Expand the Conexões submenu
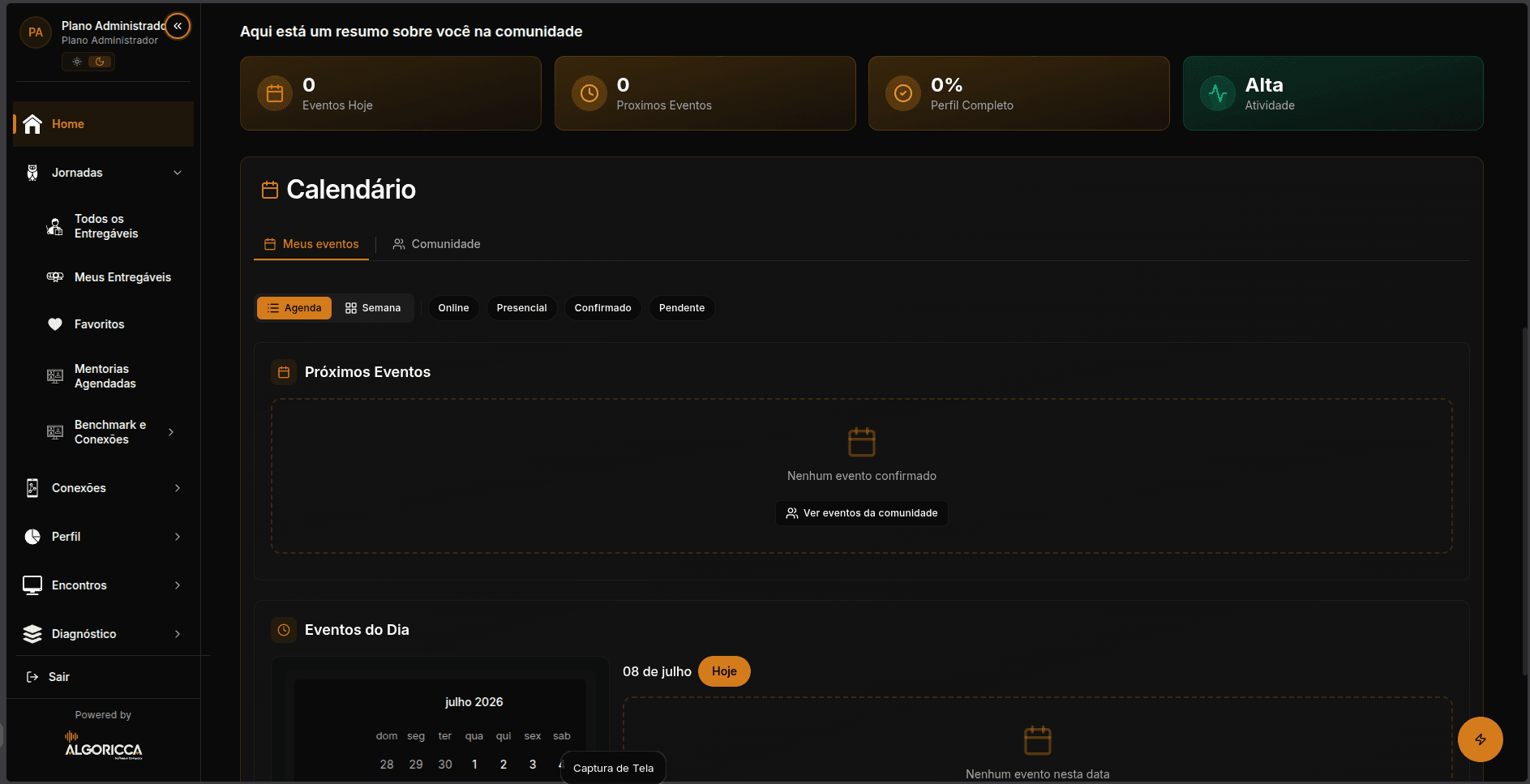The height and width of the screenshot is (784, 1530). (178, 488)
